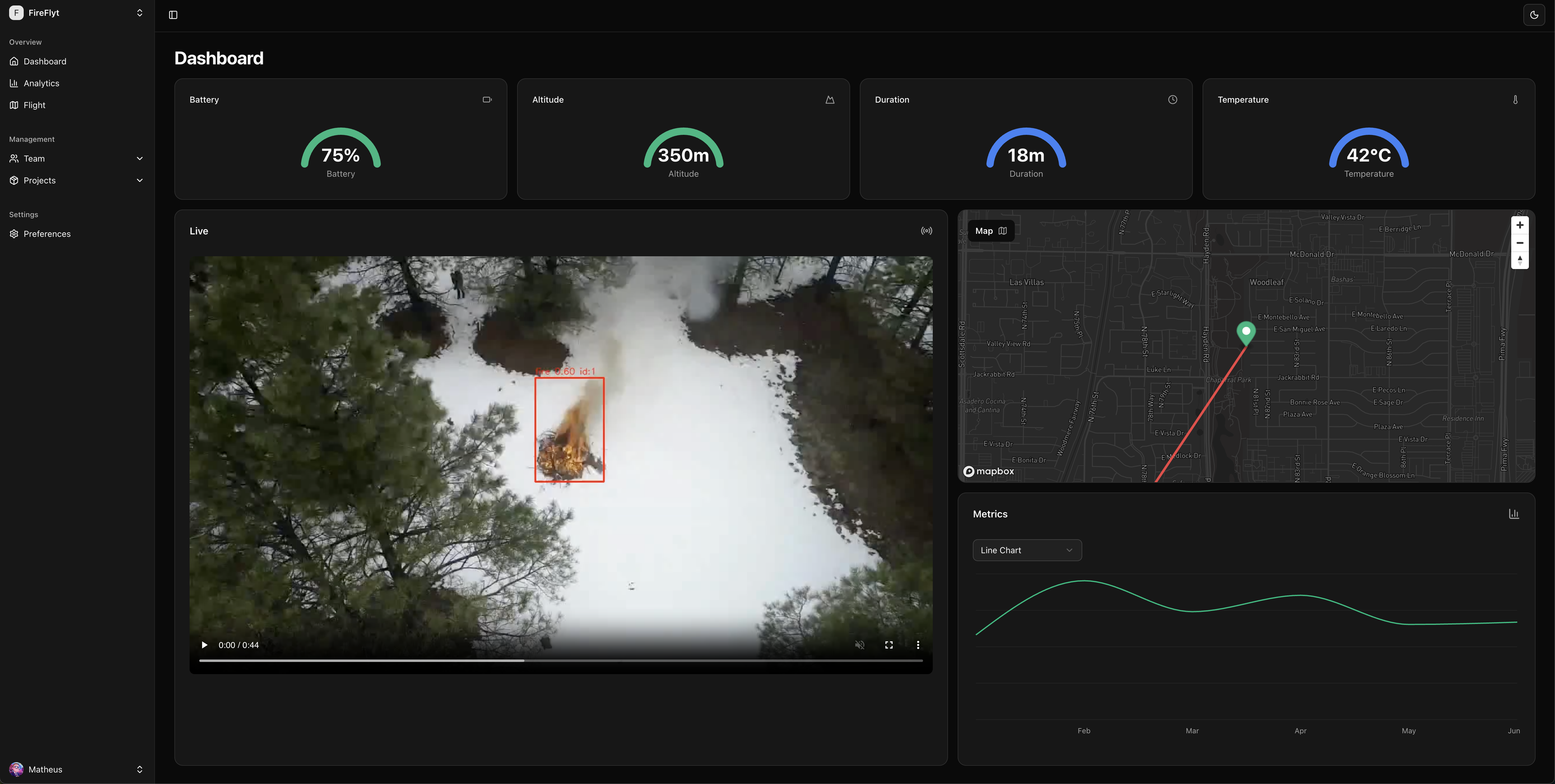
Task: Zoom in on the map
Action: click(1520, 224)
